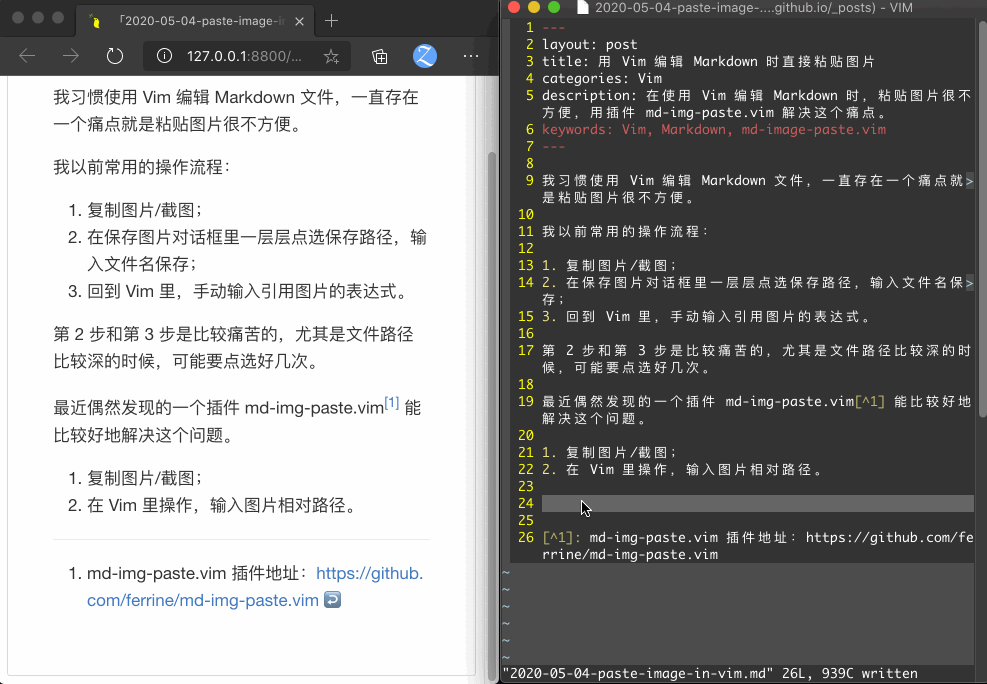Click the browser list item '3. 回到 Vim 里'
Viewport: 987px width, 684px height.
click(239, 291)
